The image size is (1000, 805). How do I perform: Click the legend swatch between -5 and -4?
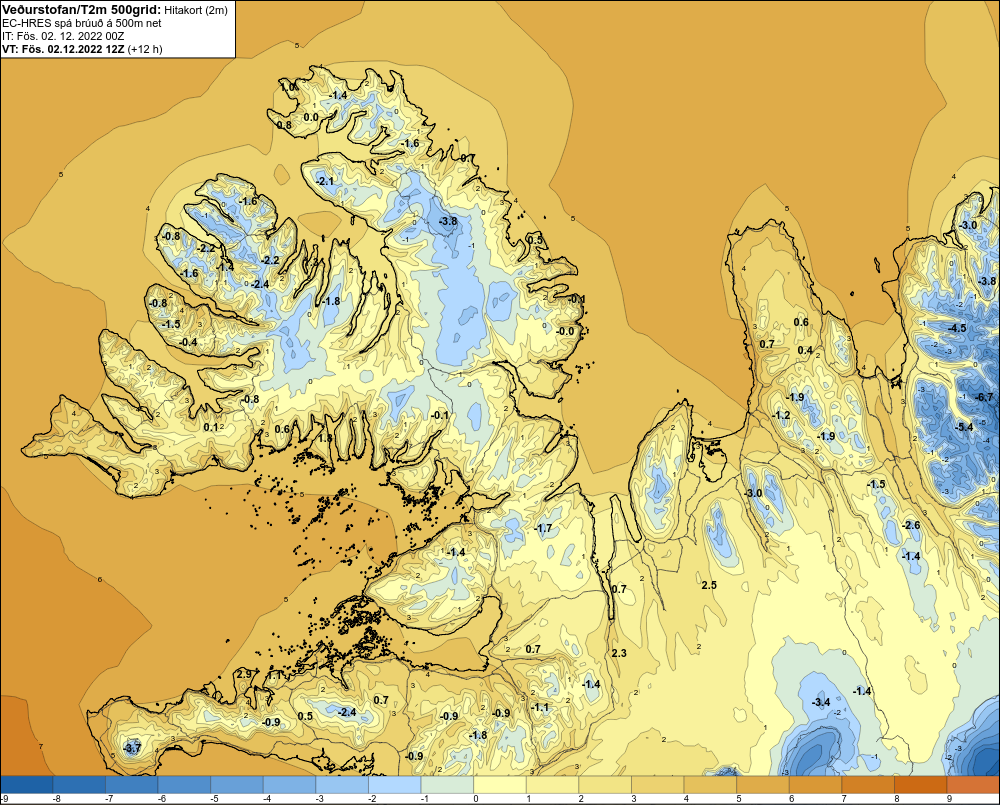pyautogui.click(x=237, y=784)
